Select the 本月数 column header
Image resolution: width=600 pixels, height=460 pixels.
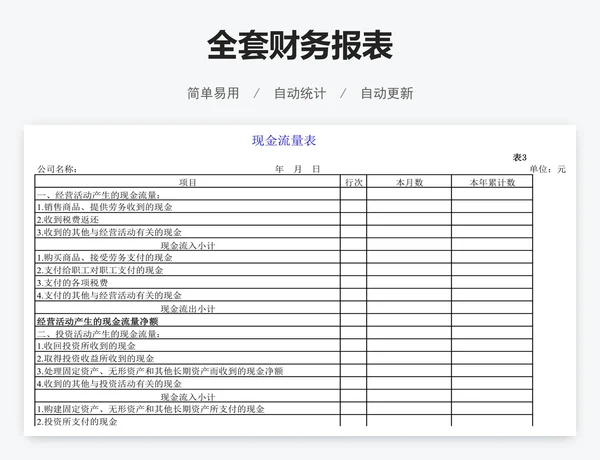(x=409, y=183)
